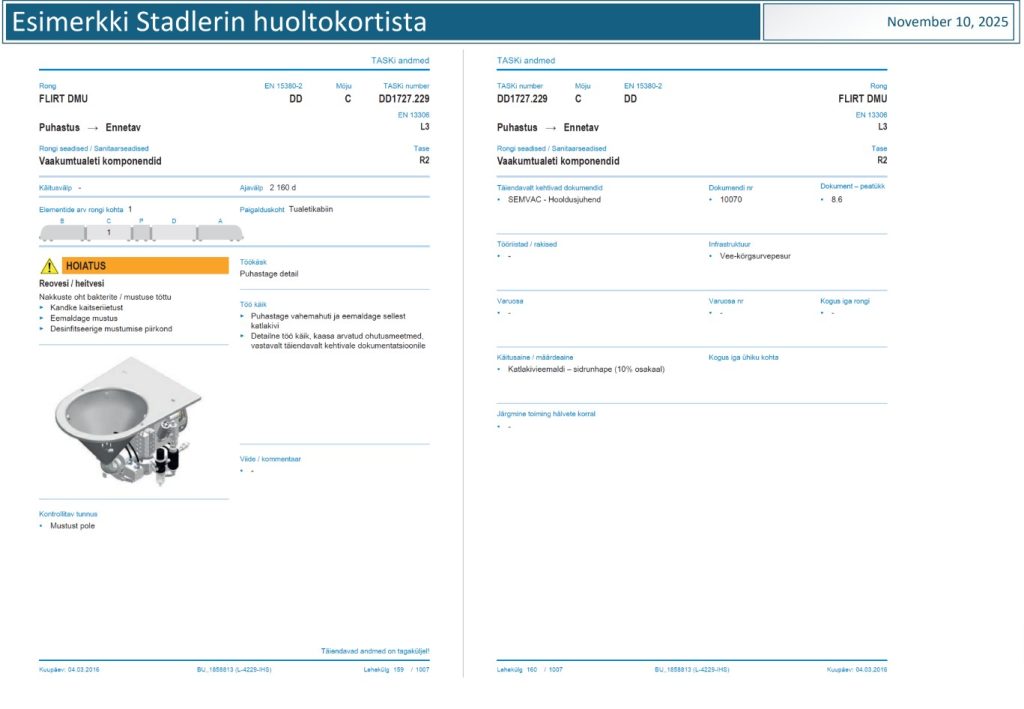Click the Mustust pole check criterion
This screenshot has height=709, width=1024.
tap(72, 526)
